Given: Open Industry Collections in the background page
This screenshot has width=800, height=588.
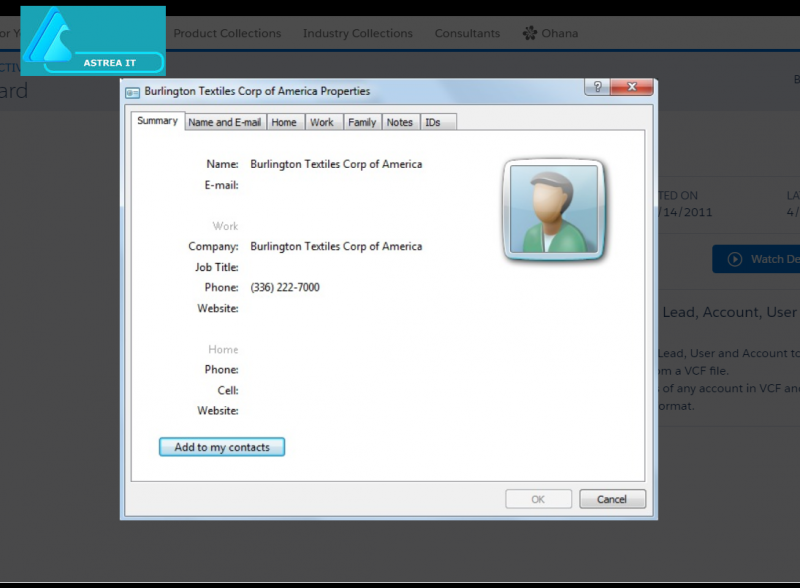Looking at the screenshot, I should click(x=358, y=33).
